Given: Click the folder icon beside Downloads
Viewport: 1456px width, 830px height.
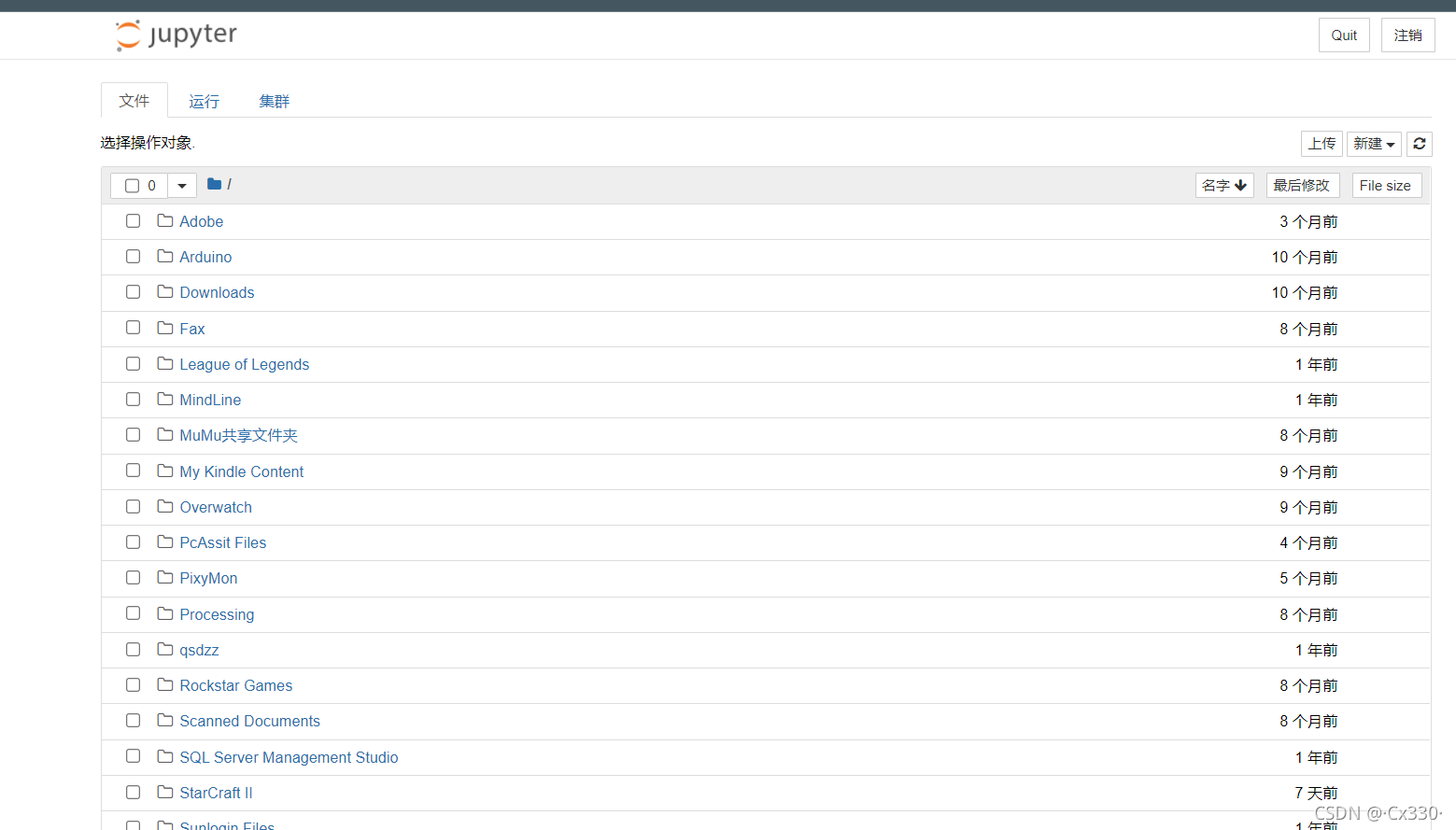Looking at the screenshot, I should (x=165, y=292).
